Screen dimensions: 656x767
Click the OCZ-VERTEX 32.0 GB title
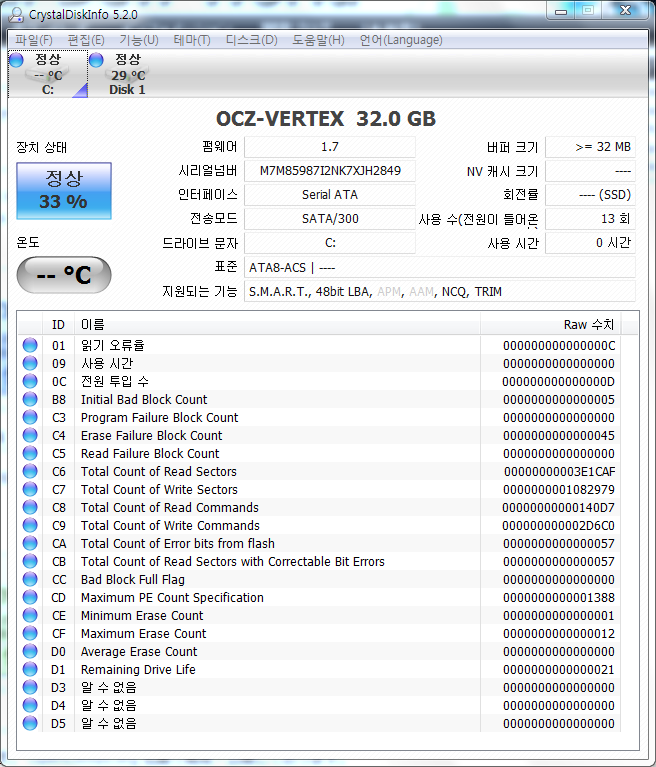pos(326,119)
